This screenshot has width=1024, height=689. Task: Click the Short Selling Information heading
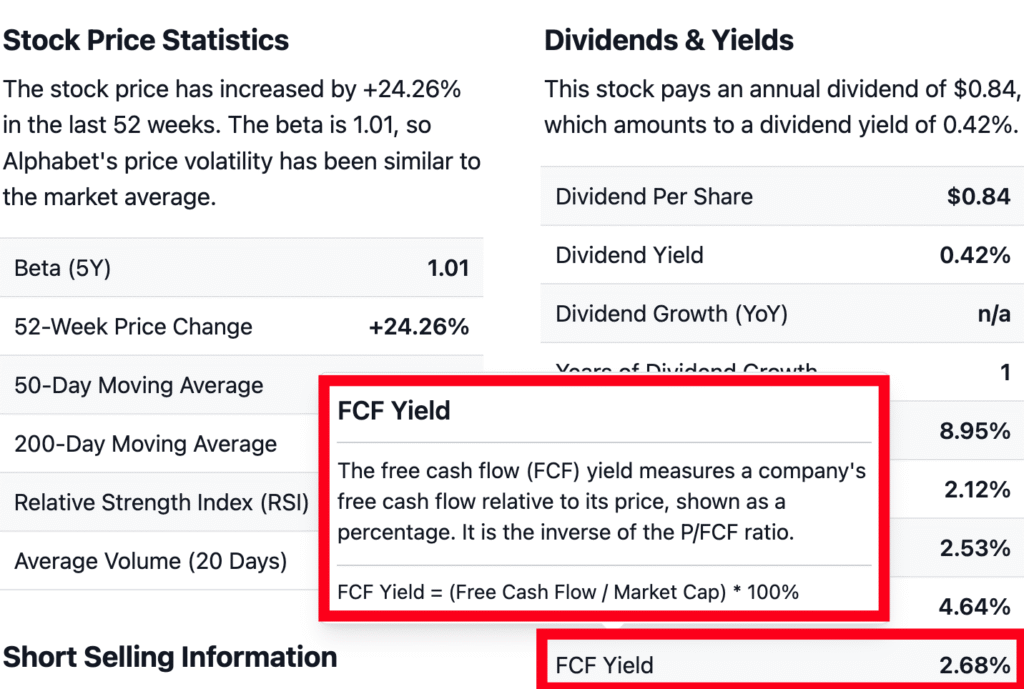(170, 657)
